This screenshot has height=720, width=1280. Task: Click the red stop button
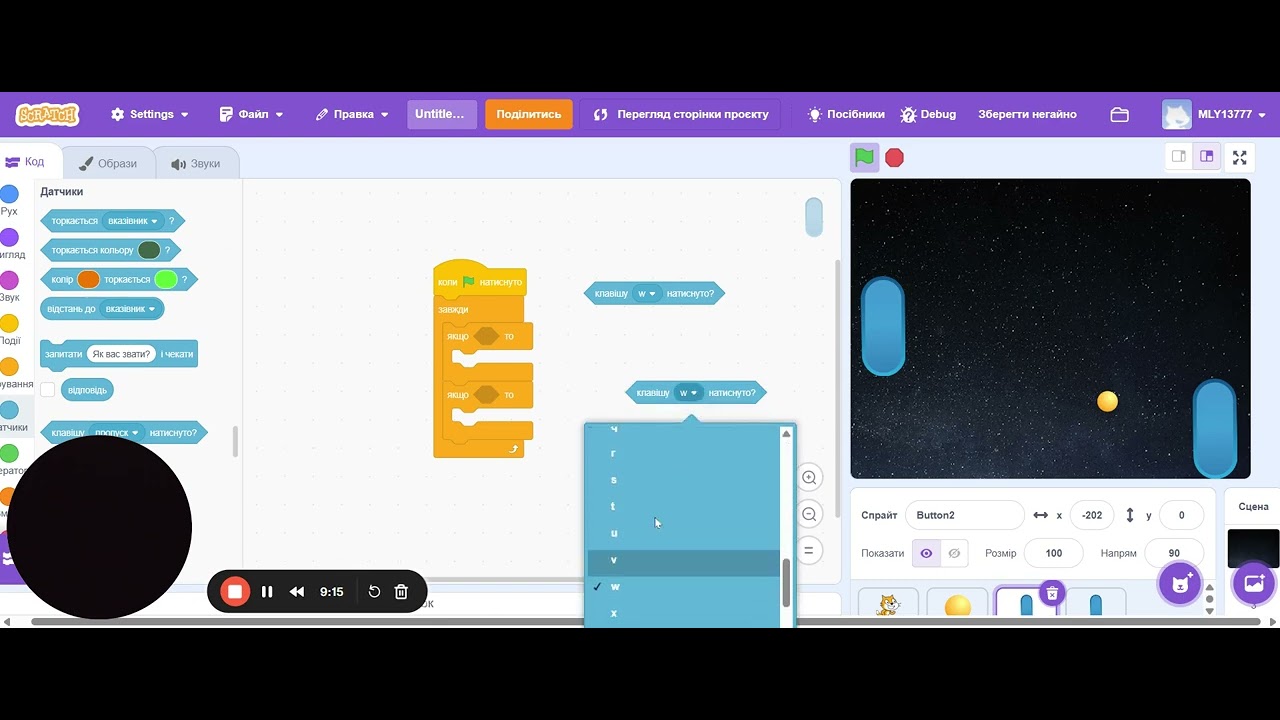point(894,158)
